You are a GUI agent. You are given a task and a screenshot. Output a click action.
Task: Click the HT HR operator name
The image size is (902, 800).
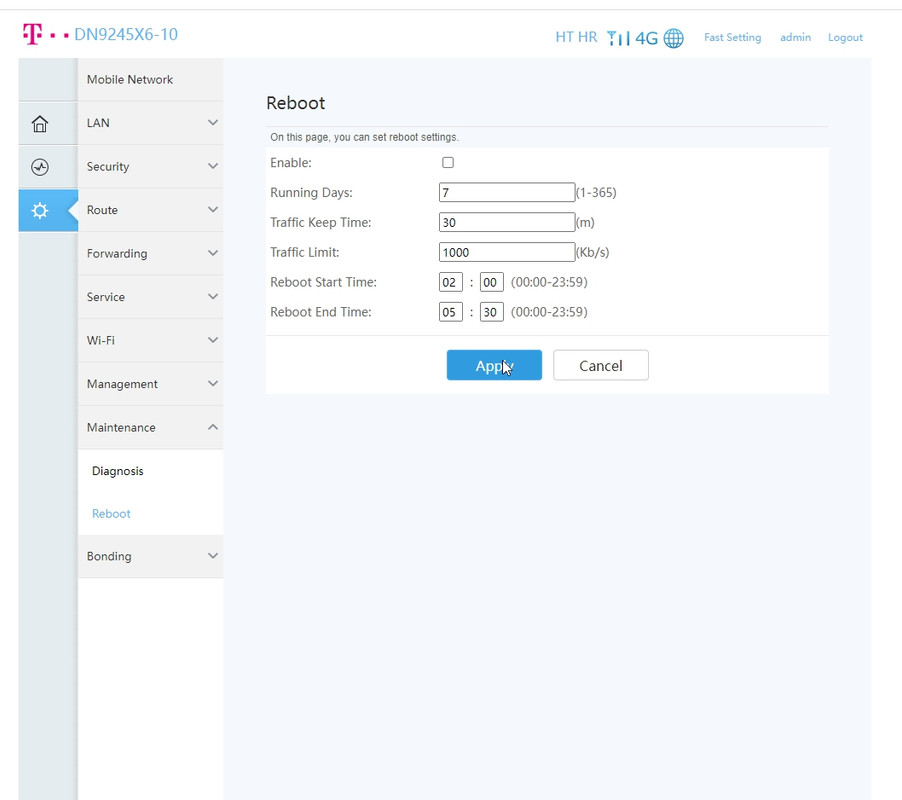click(x=576, y=37)
